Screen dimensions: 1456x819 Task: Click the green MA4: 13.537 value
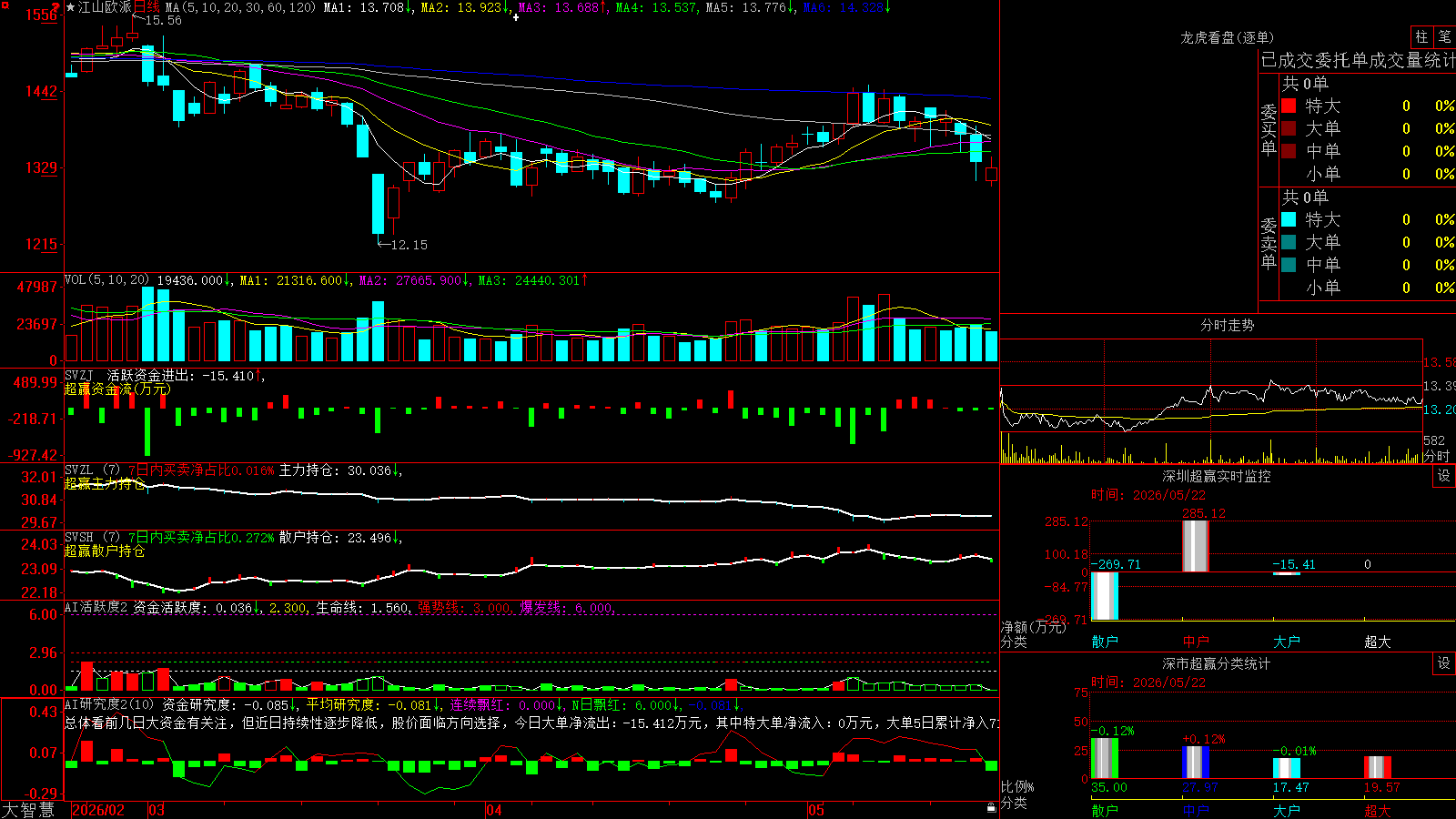(x=656, y=7)
